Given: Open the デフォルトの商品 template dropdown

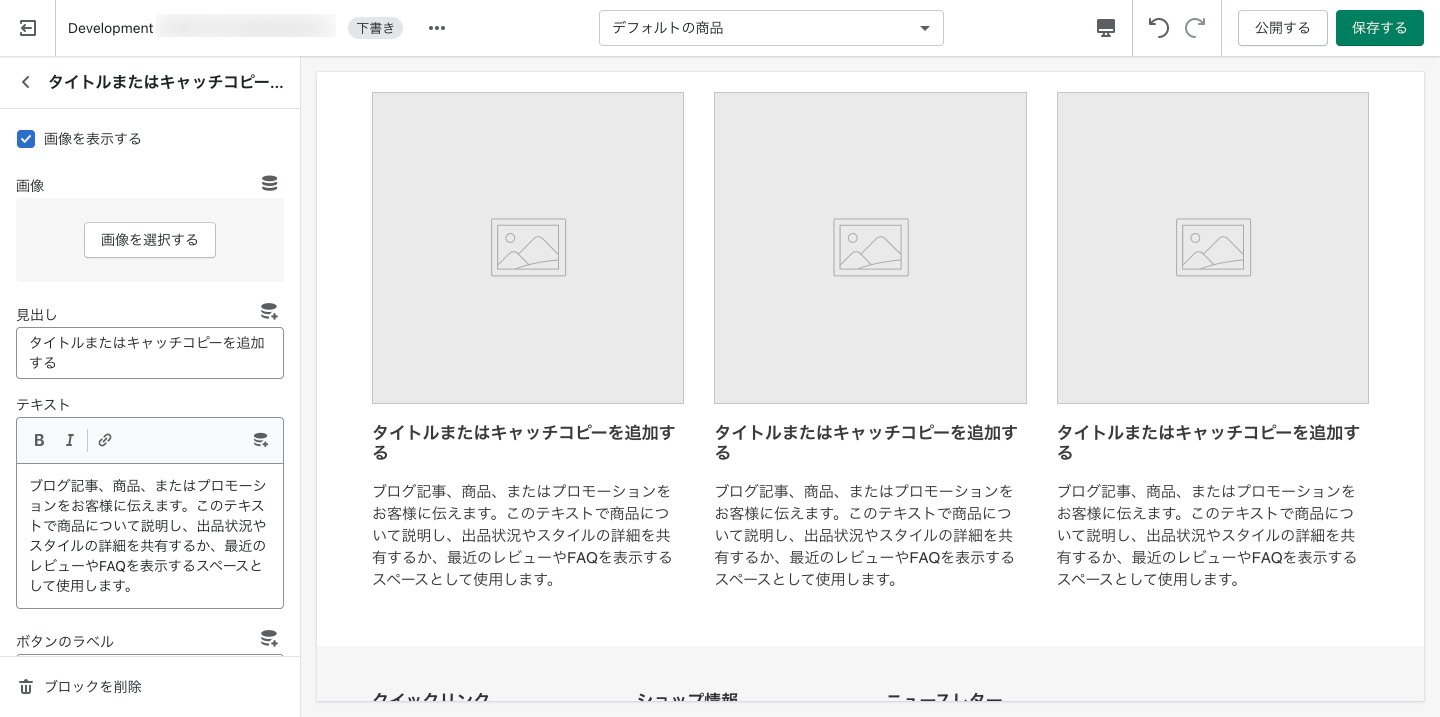Looking at the screenshot, I should point(771,28).
